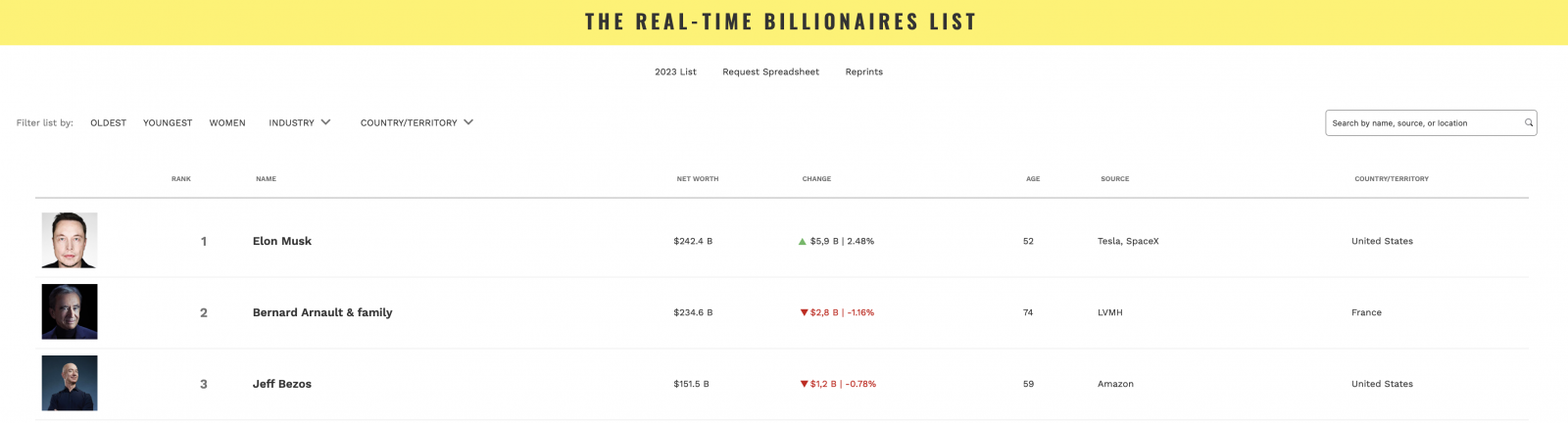Expand the Country/Territory filter dropdown

coord(416,123)
